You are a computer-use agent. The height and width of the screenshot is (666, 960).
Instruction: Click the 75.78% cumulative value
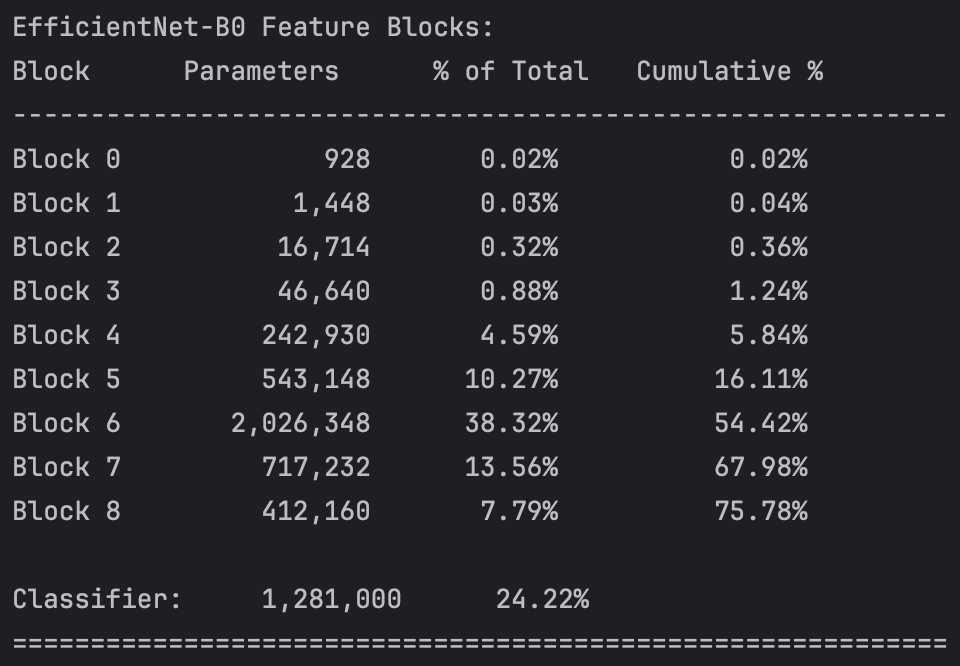tap(760, 511)
